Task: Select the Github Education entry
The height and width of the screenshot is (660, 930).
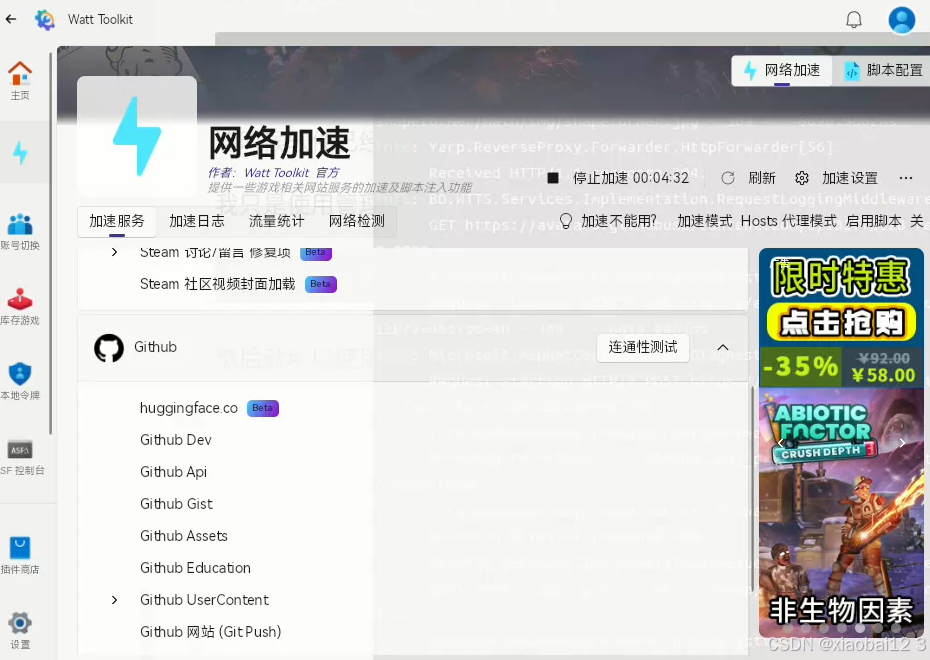Action: [195, 568]
